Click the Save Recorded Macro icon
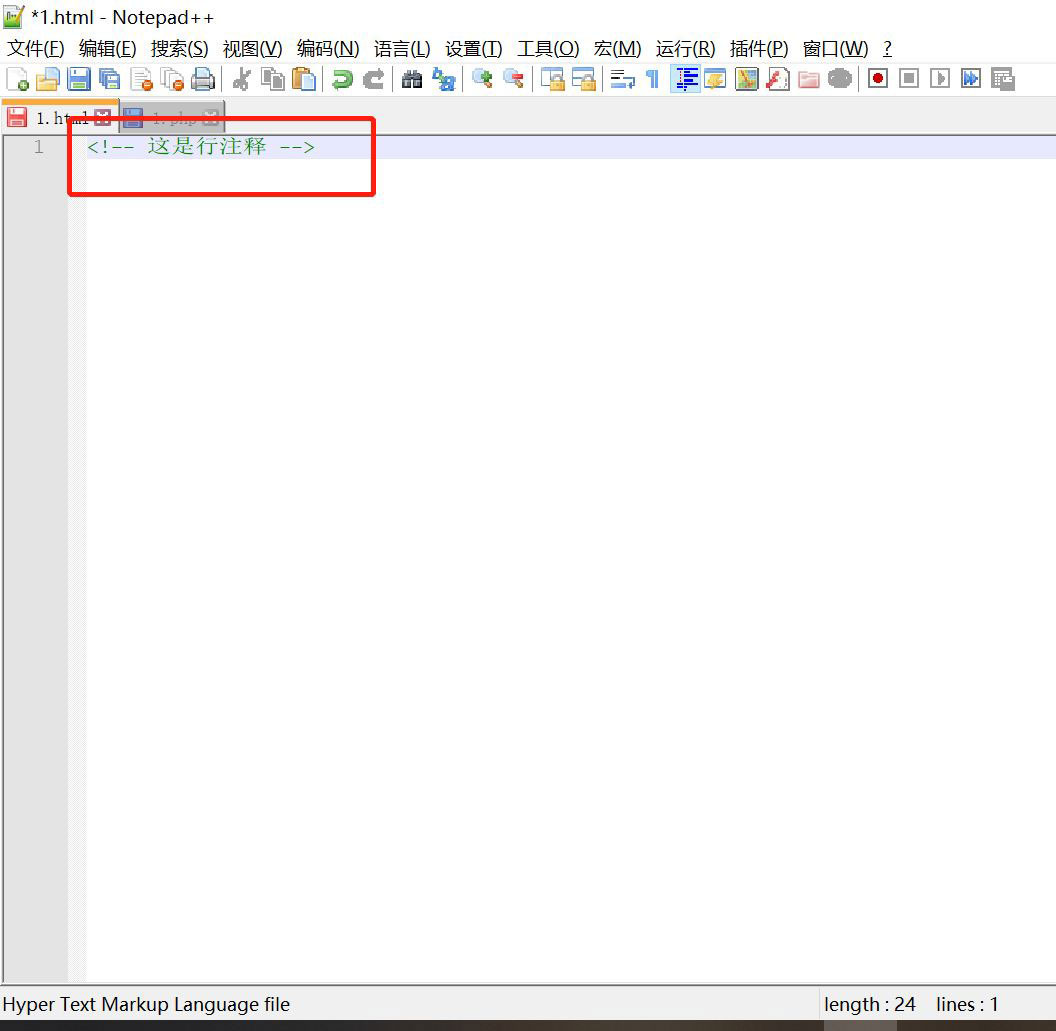 point(1003,79)
